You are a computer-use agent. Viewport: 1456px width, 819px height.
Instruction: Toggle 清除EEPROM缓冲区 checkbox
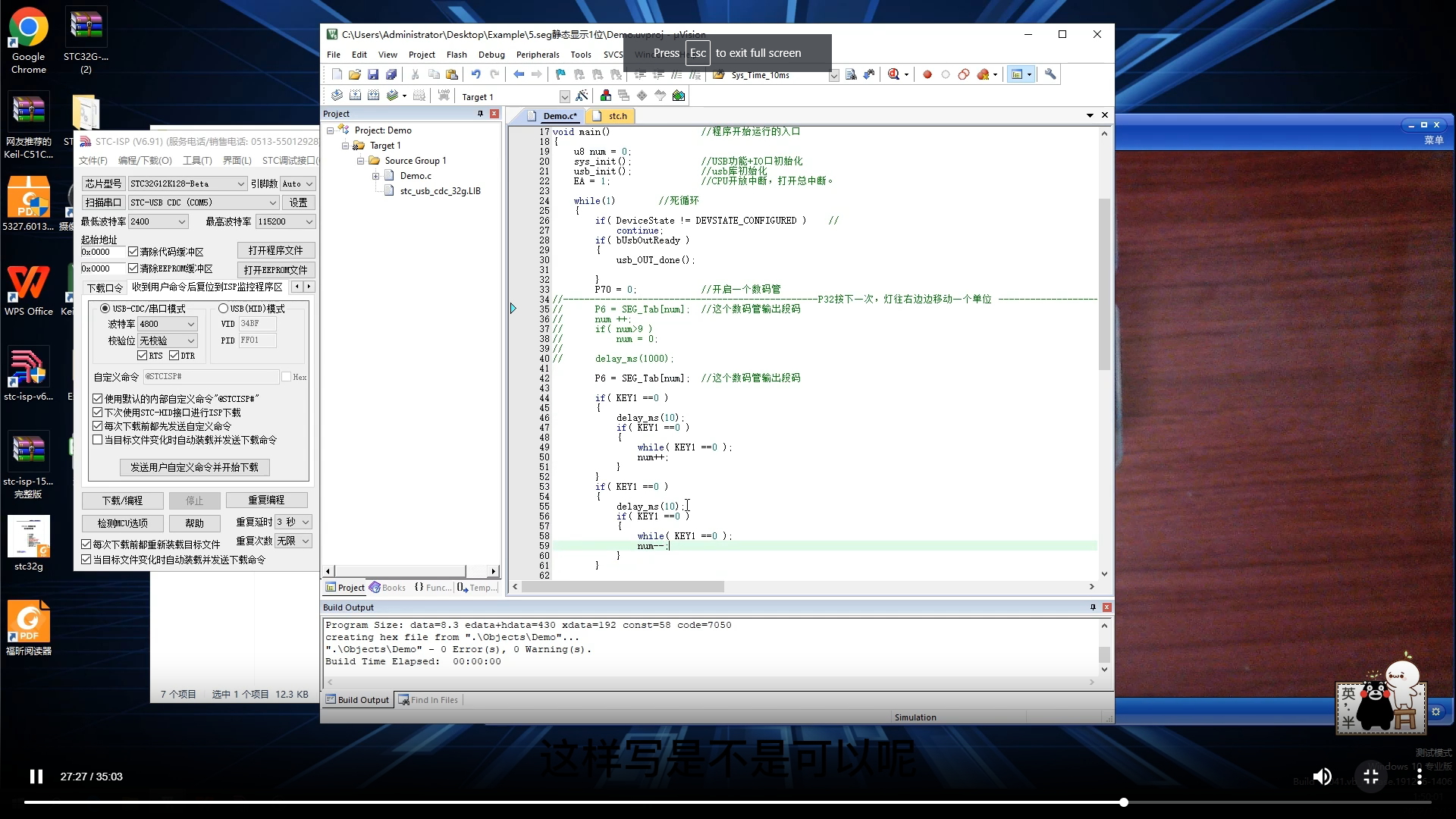pyautogui.click(x=133, y=268)
